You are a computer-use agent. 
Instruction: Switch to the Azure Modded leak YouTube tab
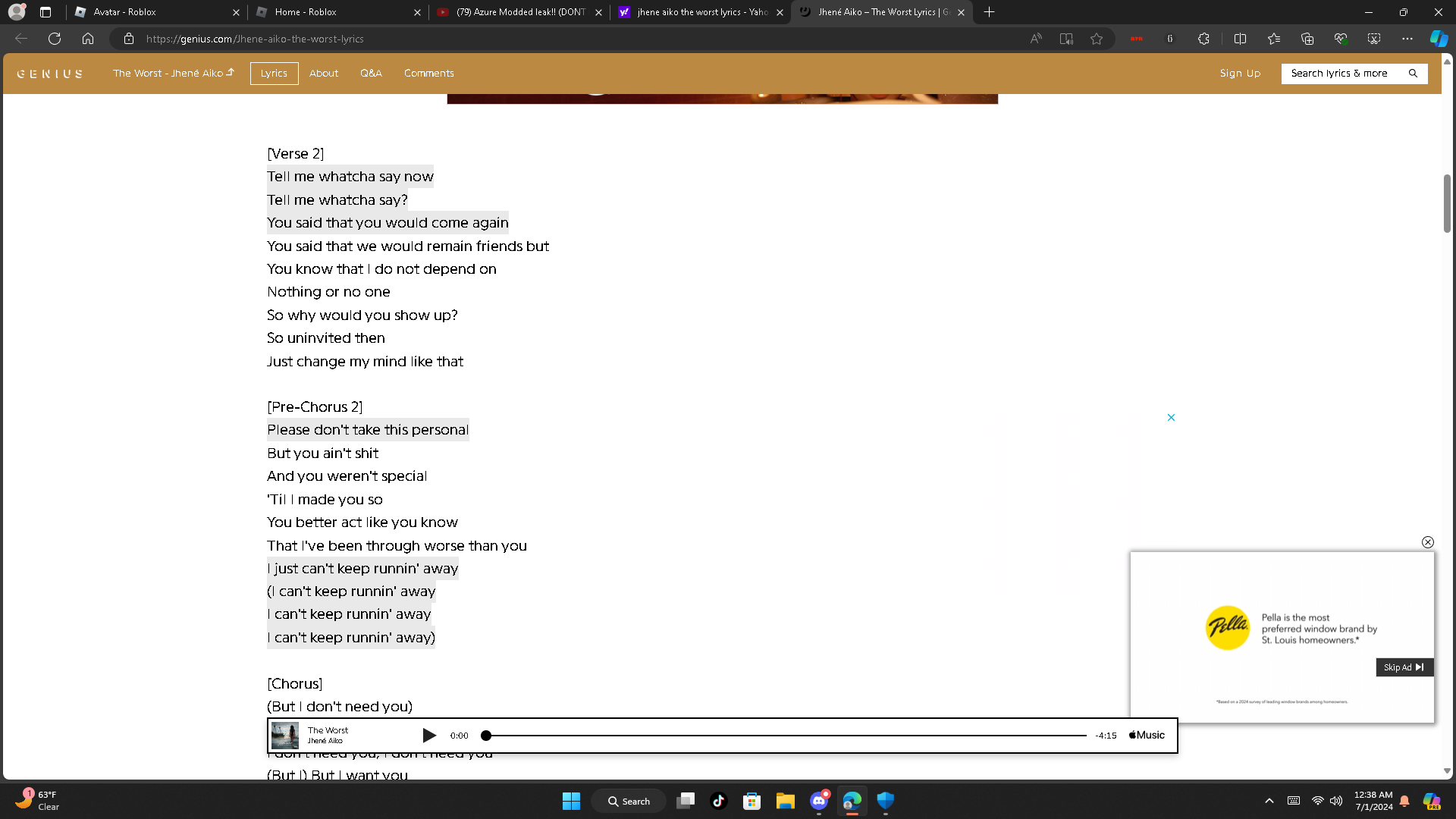(520, 12)
